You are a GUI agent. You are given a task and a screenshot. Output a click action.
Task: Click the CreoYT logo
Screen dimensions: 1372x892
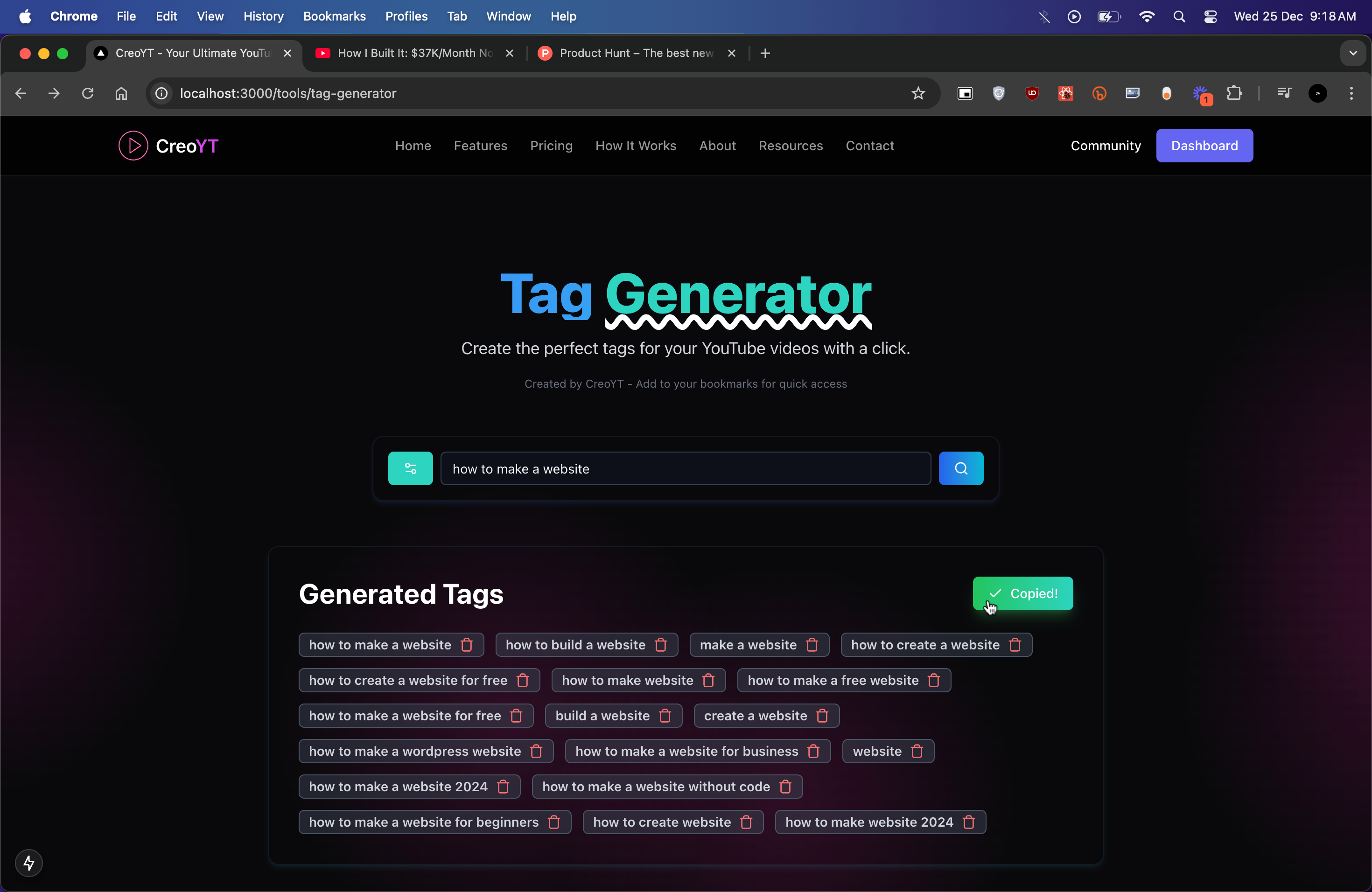click(168, 146)
